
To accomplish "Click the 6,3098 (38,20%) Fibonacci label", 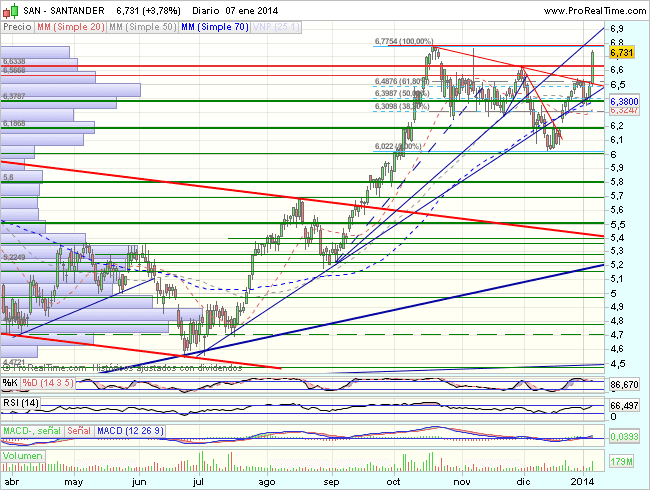I will tap(402, 107).
